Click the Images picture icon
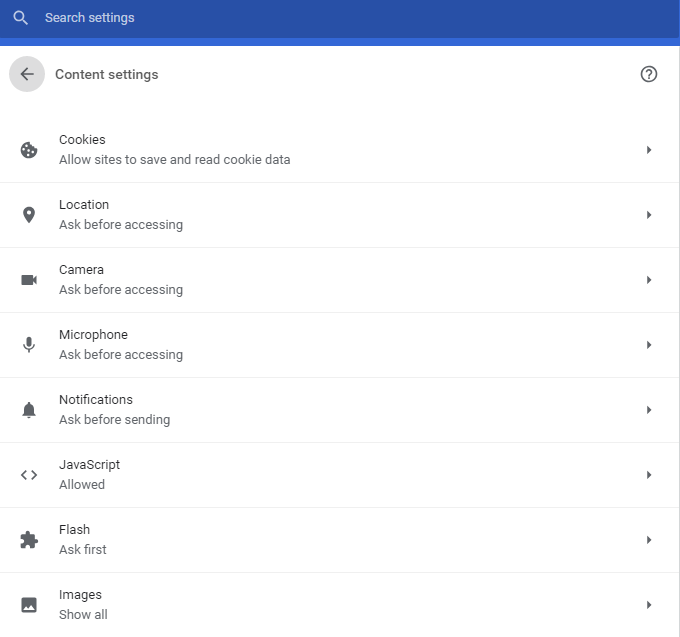This screenshot has width=680, height=637. (x=29, y=605)
